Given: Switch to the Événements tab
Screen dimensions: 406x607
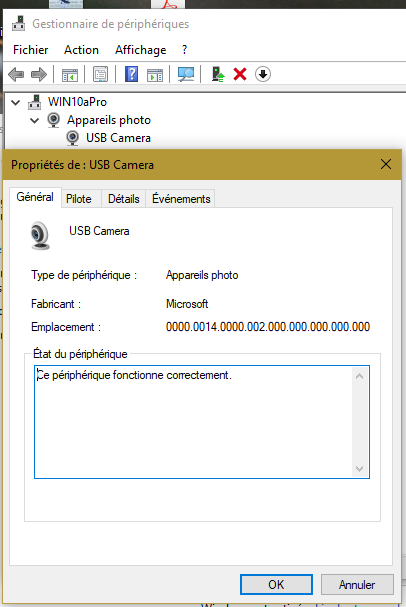Looking at the screenshot, I should [181, 199].
